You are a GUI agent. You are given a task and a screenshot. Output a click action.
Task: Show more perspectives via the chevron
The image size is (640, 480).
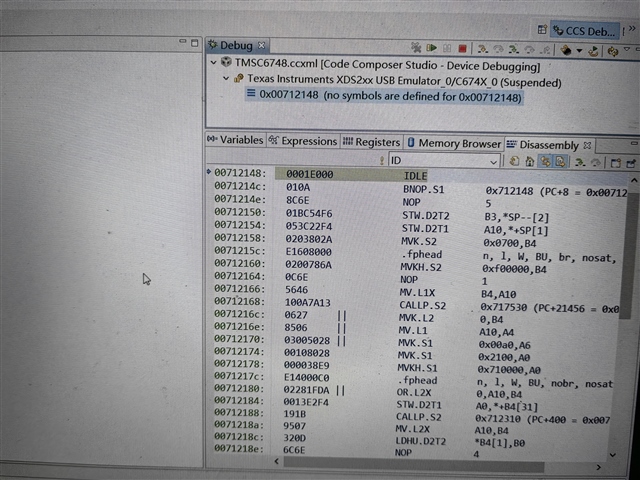coord(632,29)
